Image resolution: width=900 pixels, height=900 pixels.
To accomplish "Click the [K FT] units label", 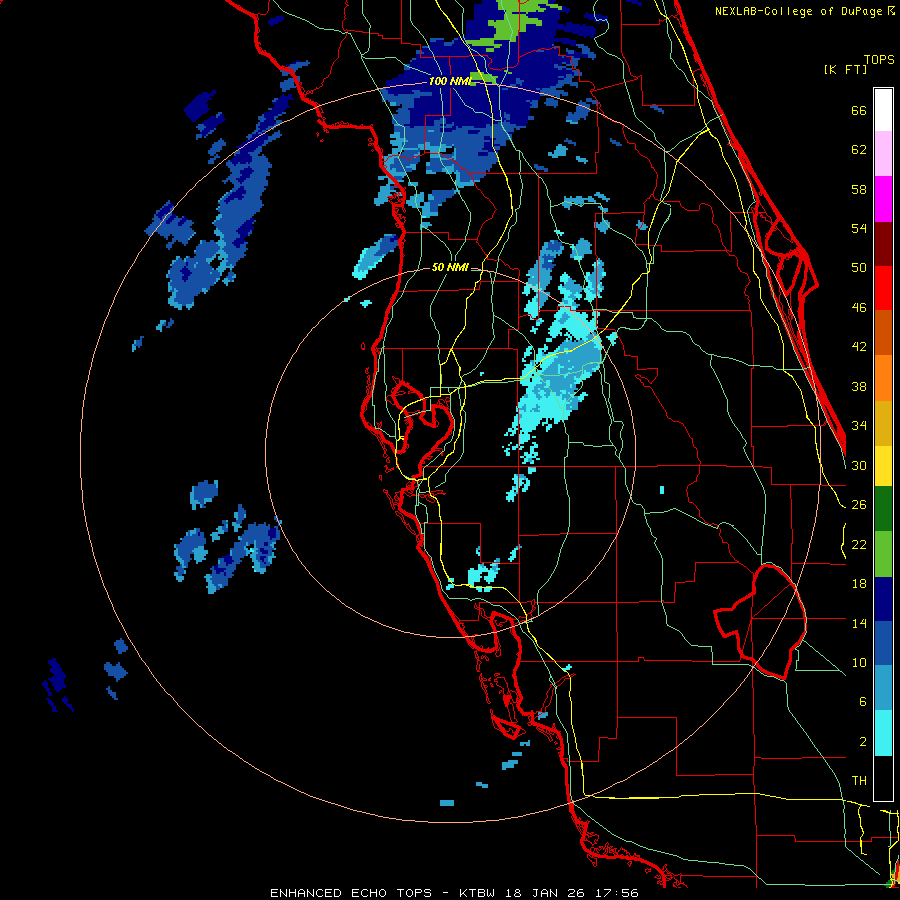I will (846, 69).
